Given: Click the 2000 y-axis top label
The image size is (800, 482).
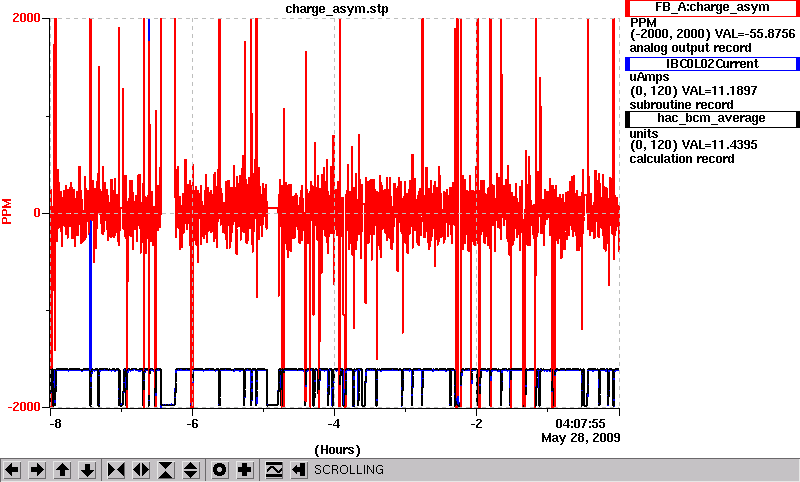Looking at the screenshot, I should [26, 18].
